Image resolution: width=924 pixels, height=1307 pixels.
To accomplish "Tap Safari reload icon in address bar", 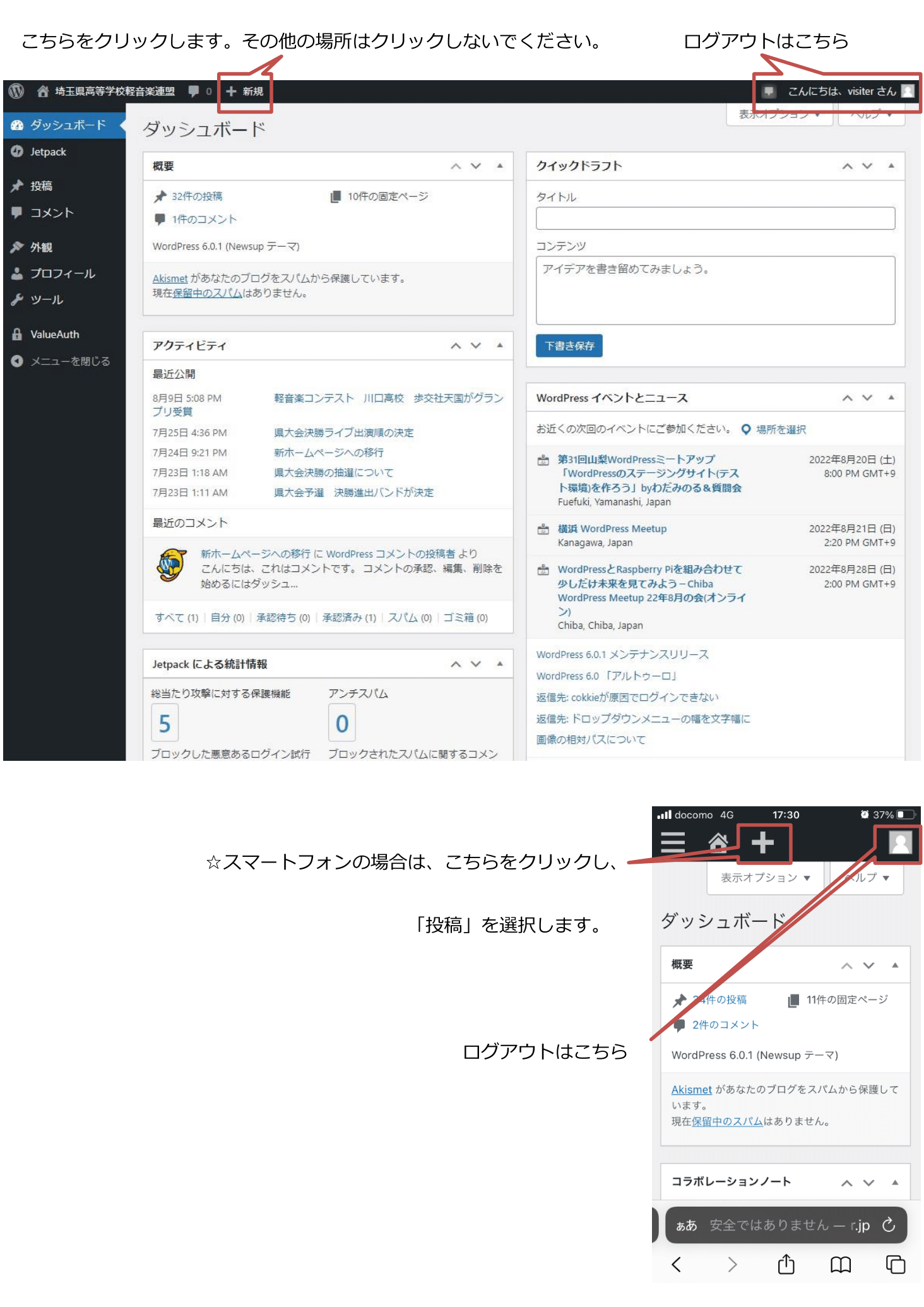I will tap(889, 1225).
